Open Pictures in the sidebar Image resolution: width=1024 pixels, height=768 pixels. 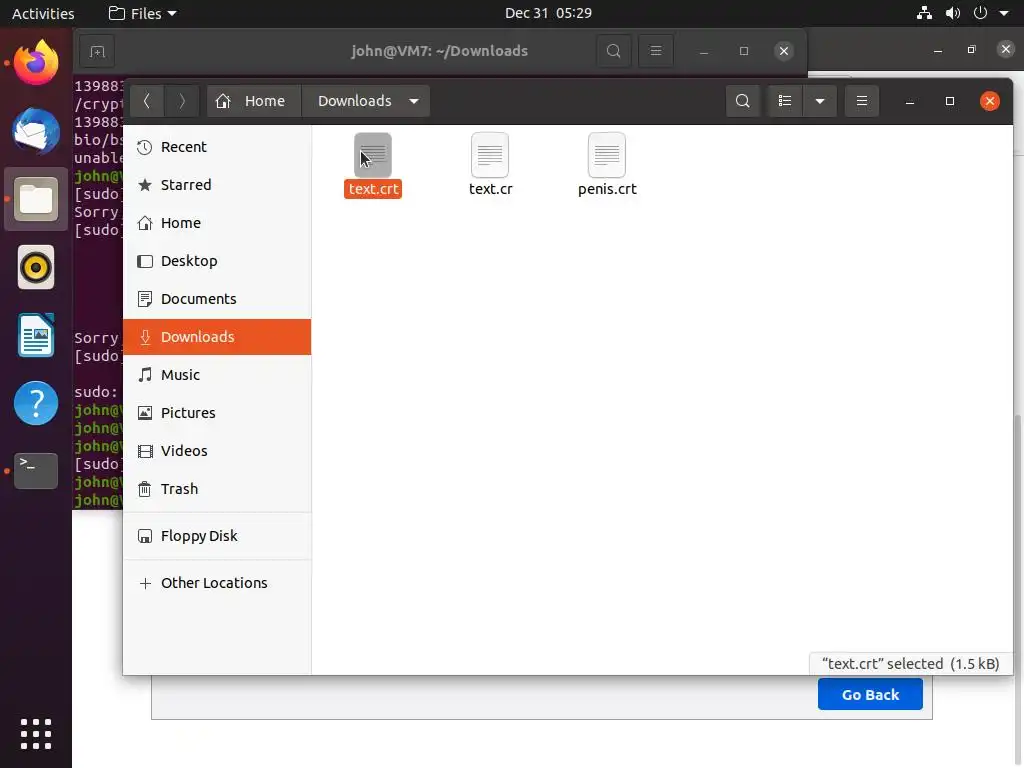coord(217,413)
